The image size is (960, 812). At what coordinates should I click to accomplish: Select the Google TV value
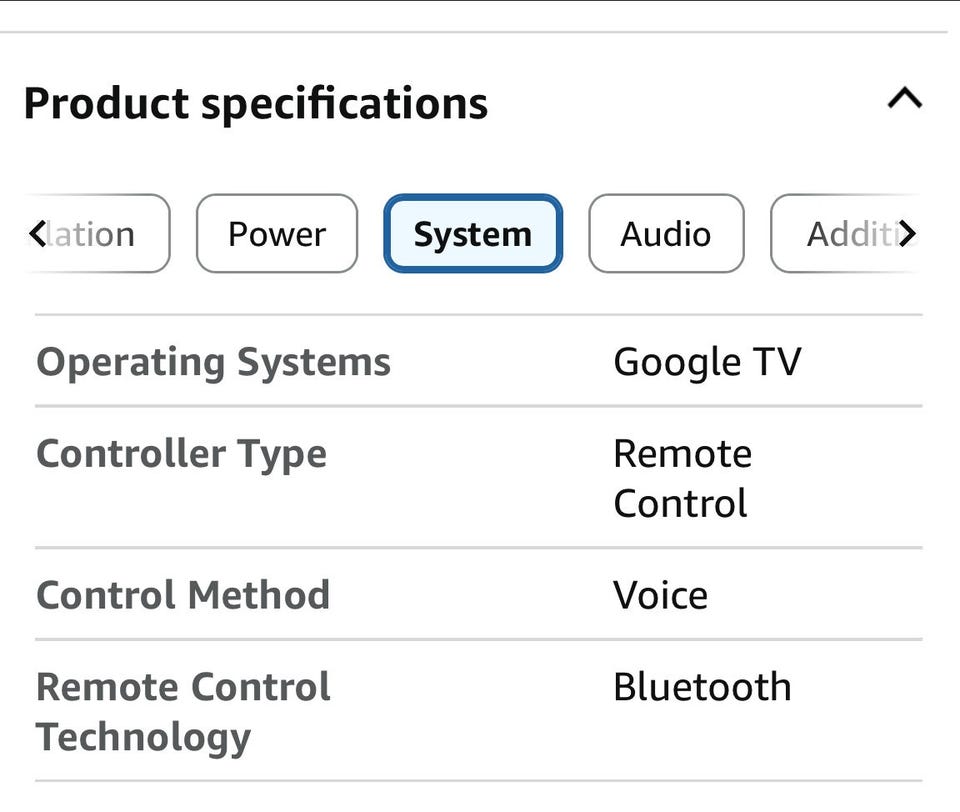coord(707,362)
